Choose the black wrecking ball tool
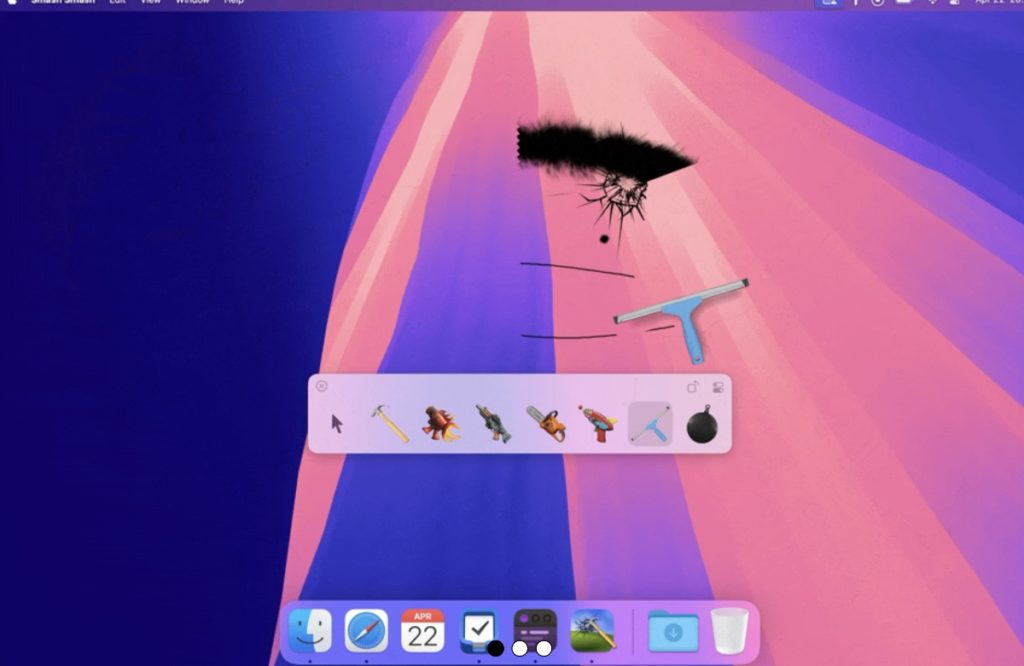 coord(702,424)
